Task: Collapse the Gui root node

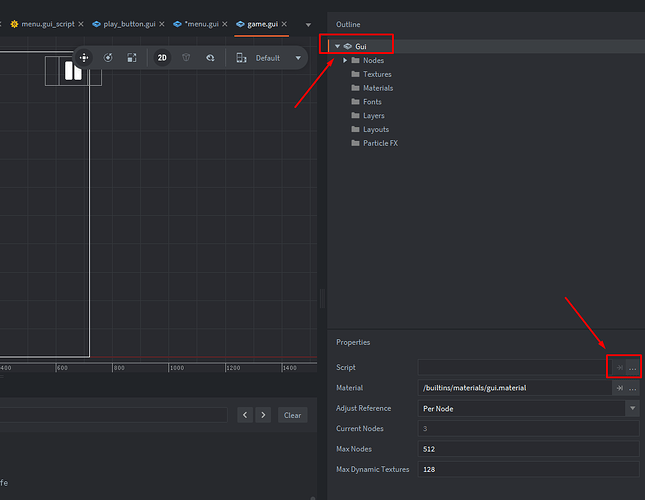Action: click(338, 46)
